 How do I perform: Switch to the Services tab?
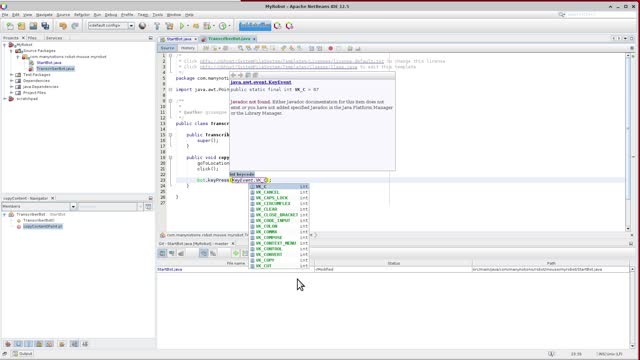[54, 38]
